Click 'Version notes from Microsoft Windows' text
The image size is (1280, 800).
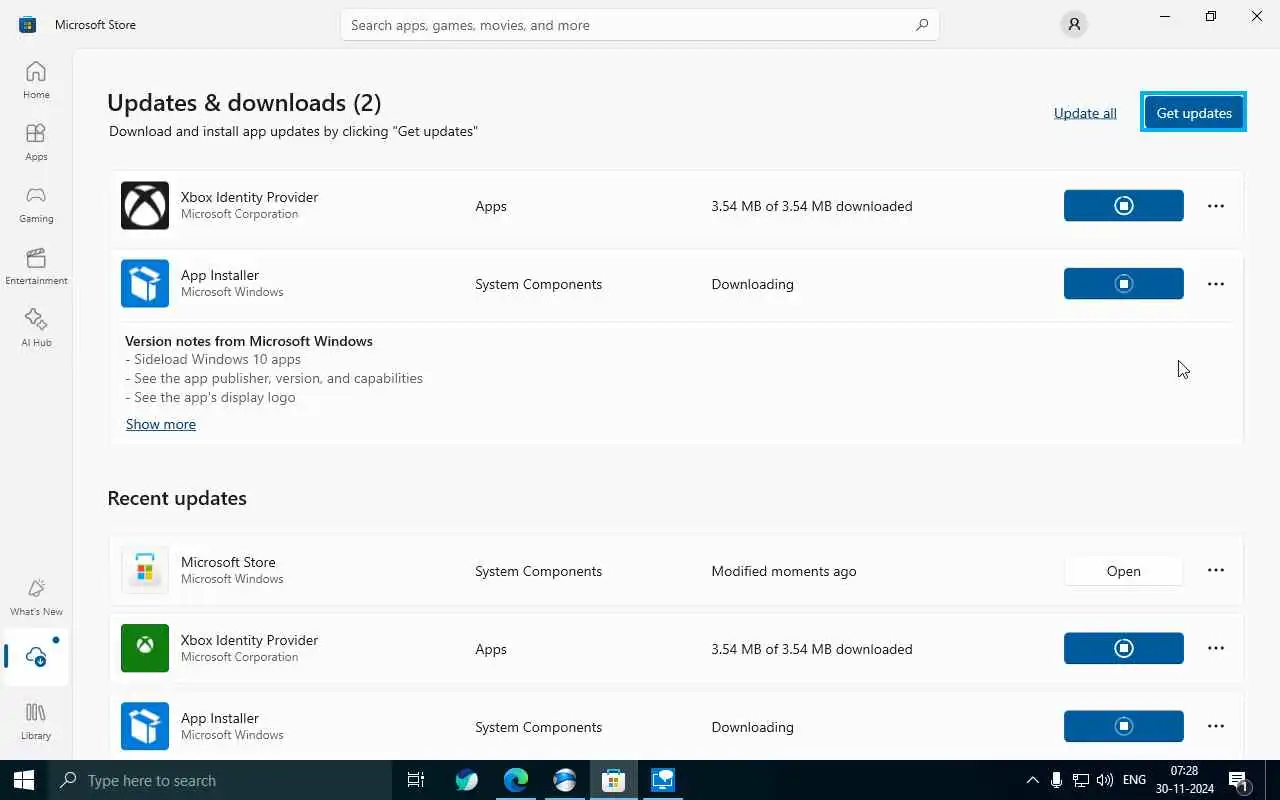coord(249,341)
